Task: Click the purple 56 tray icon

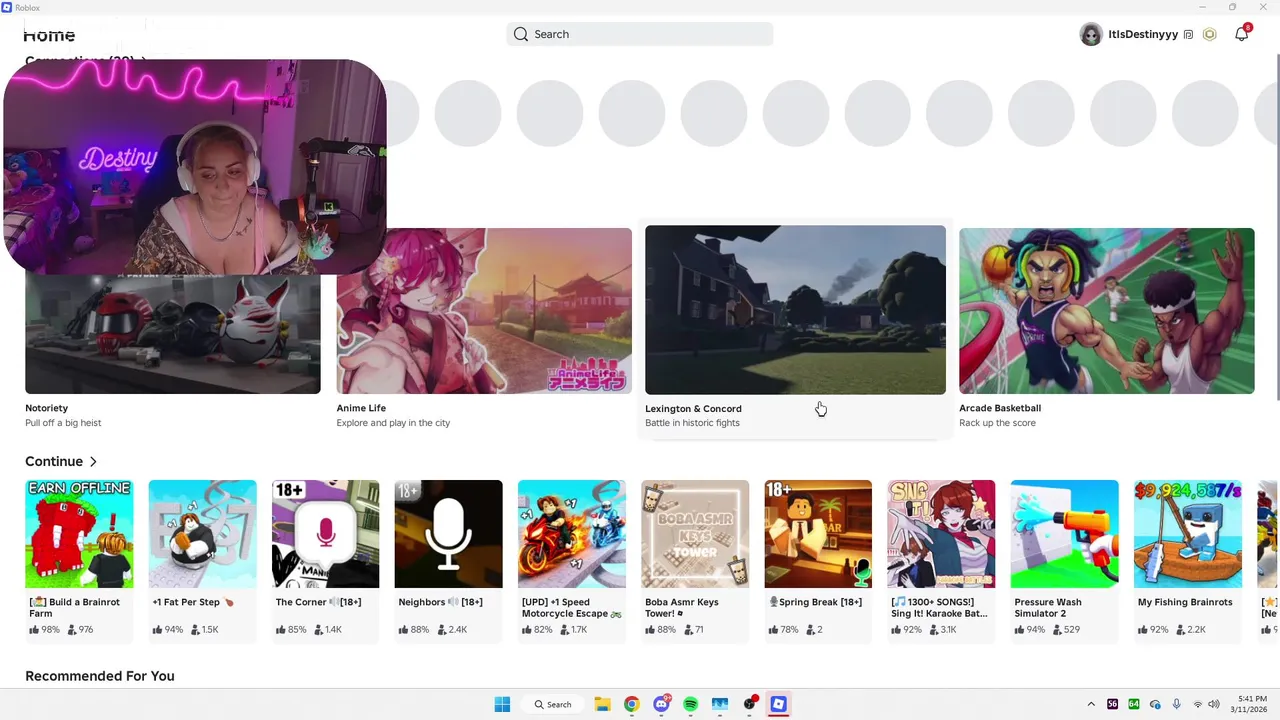Action: 1113,704
